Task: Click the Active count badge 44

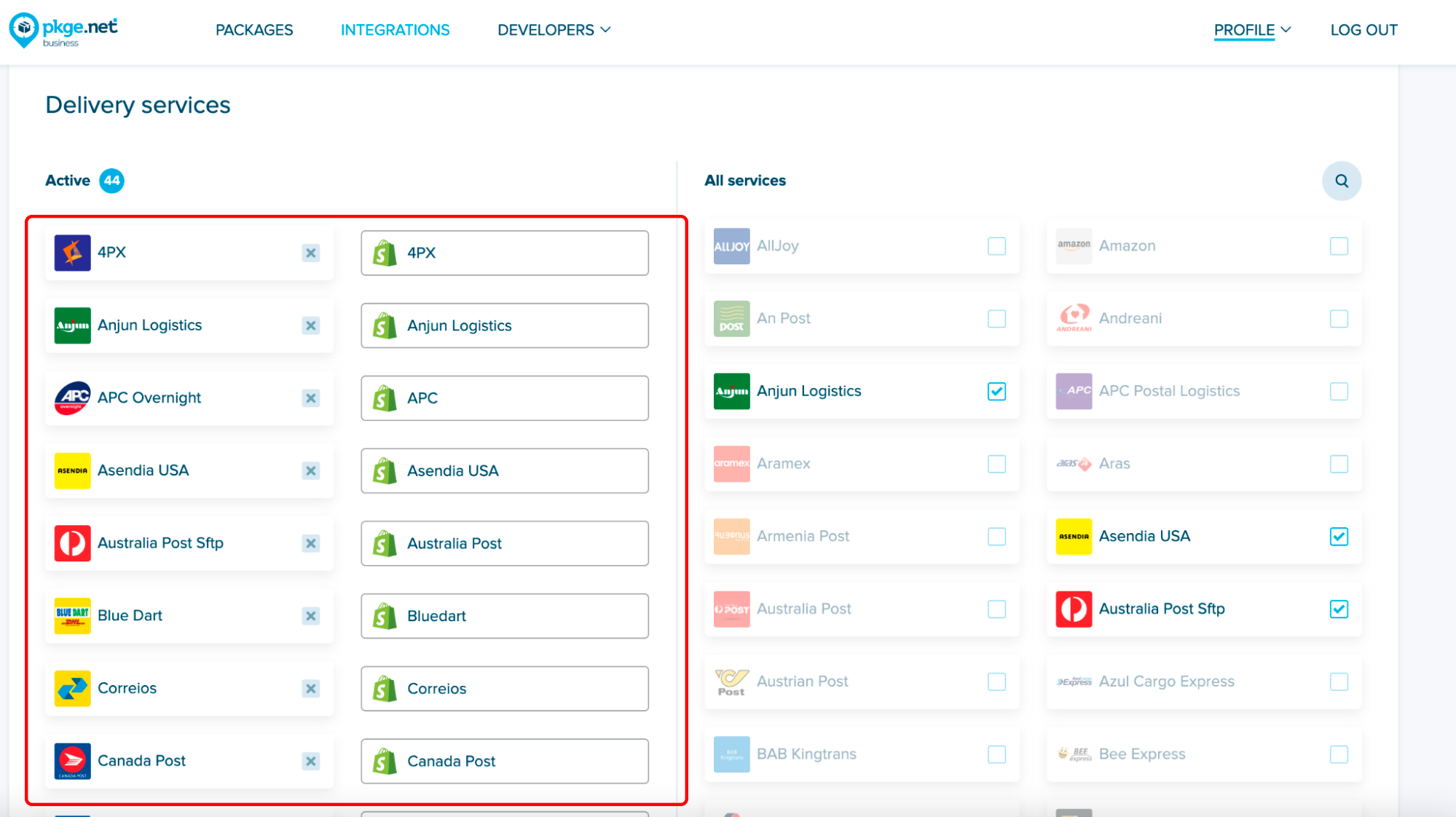Action: pos(111,181)
